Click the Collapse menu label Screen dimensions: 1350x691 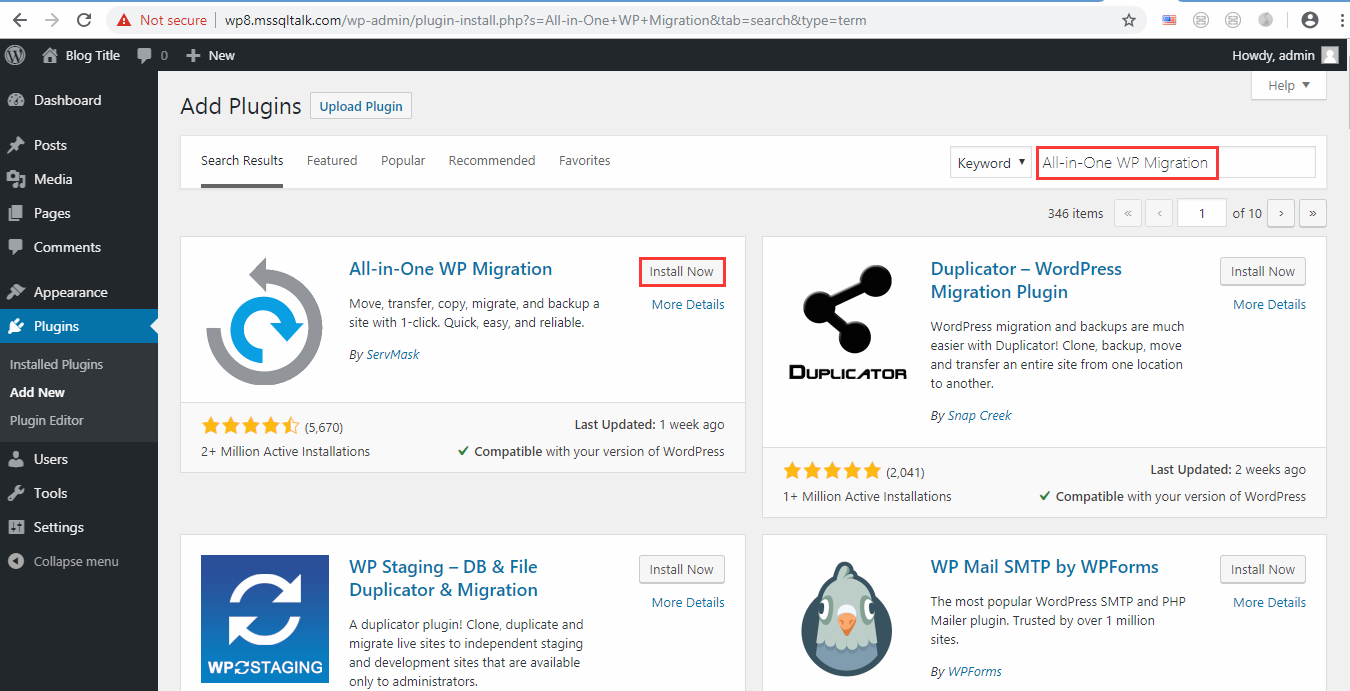click(76, 561)
